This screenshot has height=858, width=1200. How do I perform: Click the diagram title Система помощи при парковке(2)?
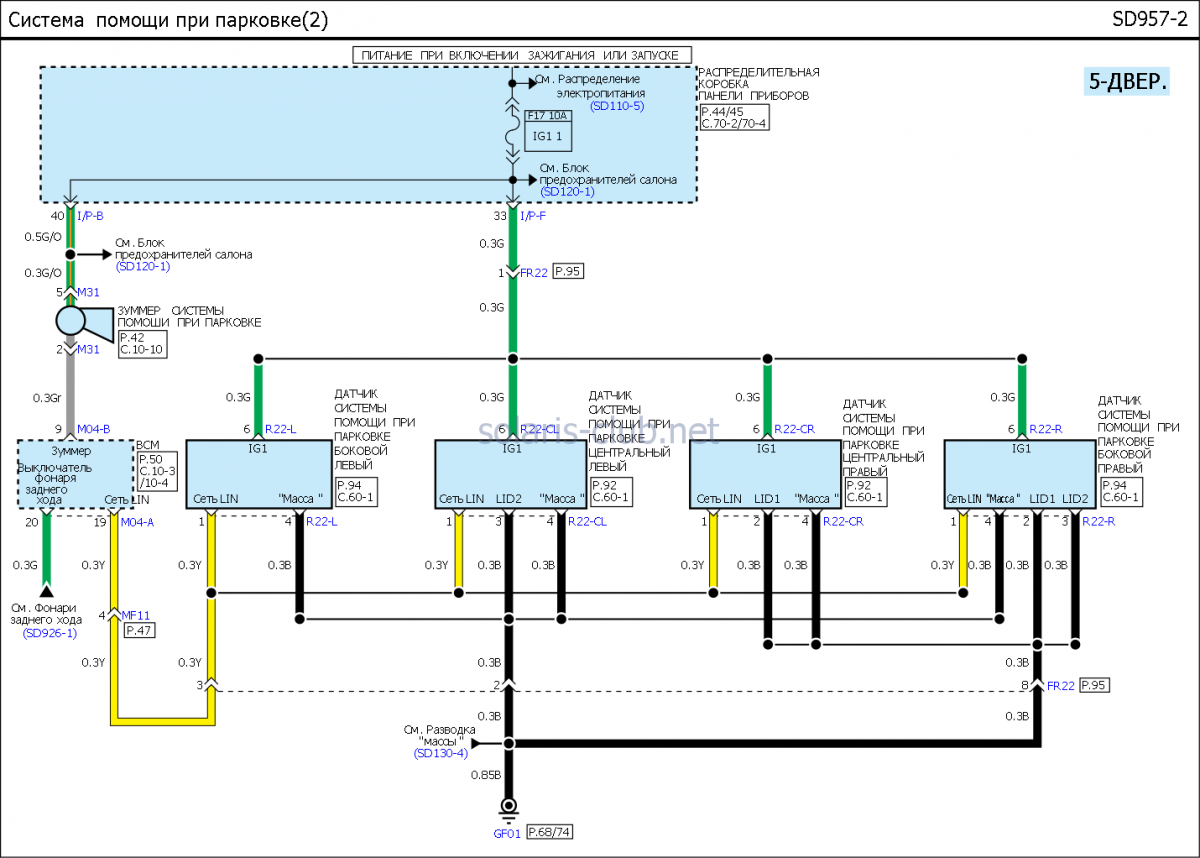coord(168,19)
